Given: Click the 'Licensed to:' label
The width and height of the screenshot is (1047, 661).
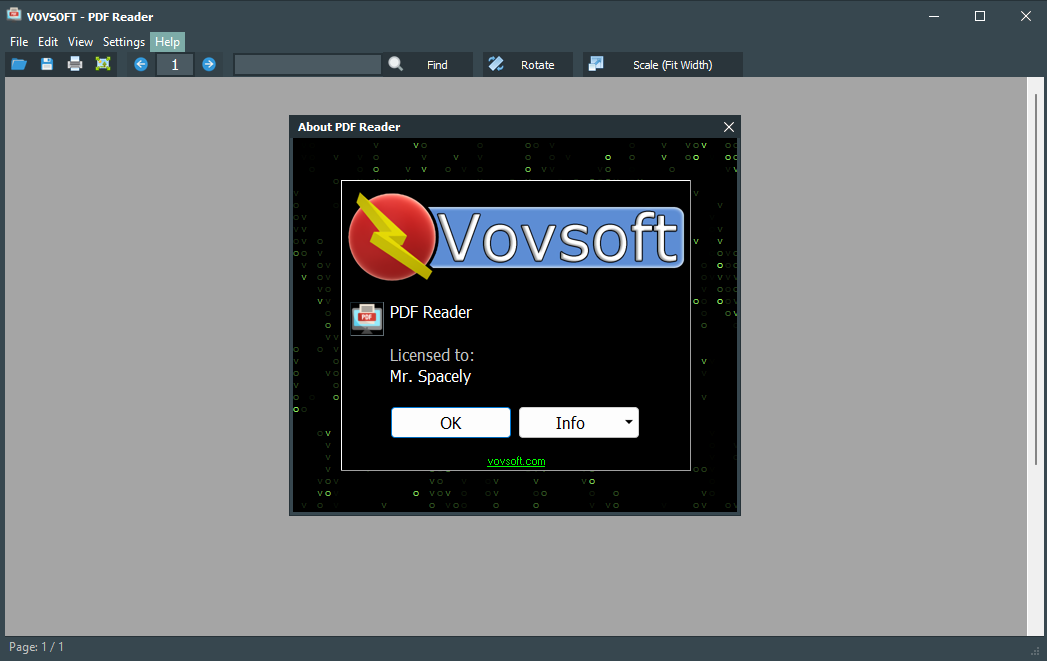Looking at the screenshot, I should 432,355.
